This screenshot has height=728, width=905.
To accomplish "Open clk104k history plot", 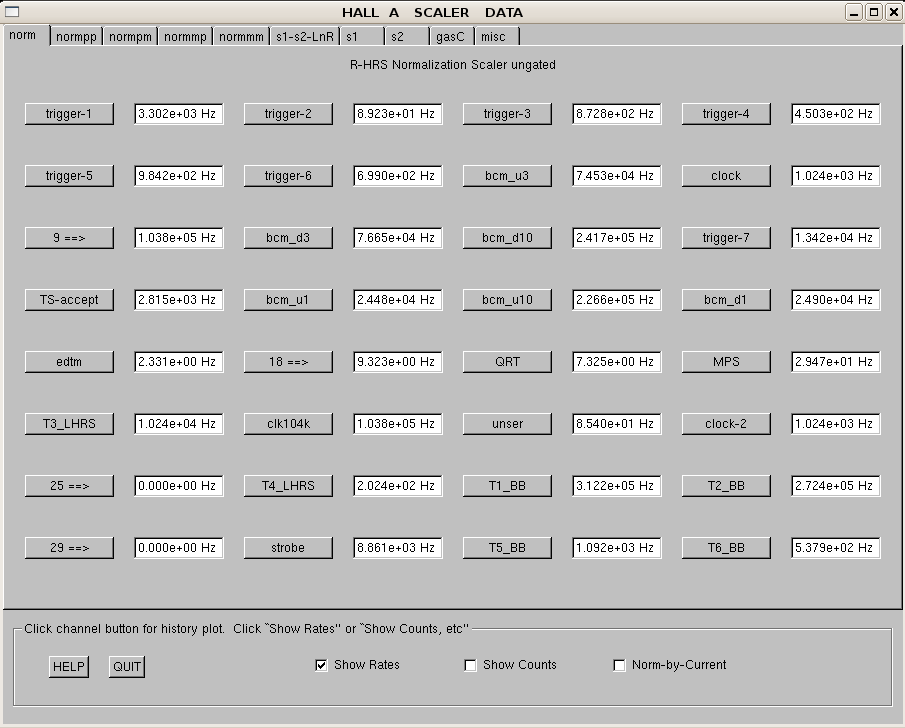I will (x=288, y=424).
